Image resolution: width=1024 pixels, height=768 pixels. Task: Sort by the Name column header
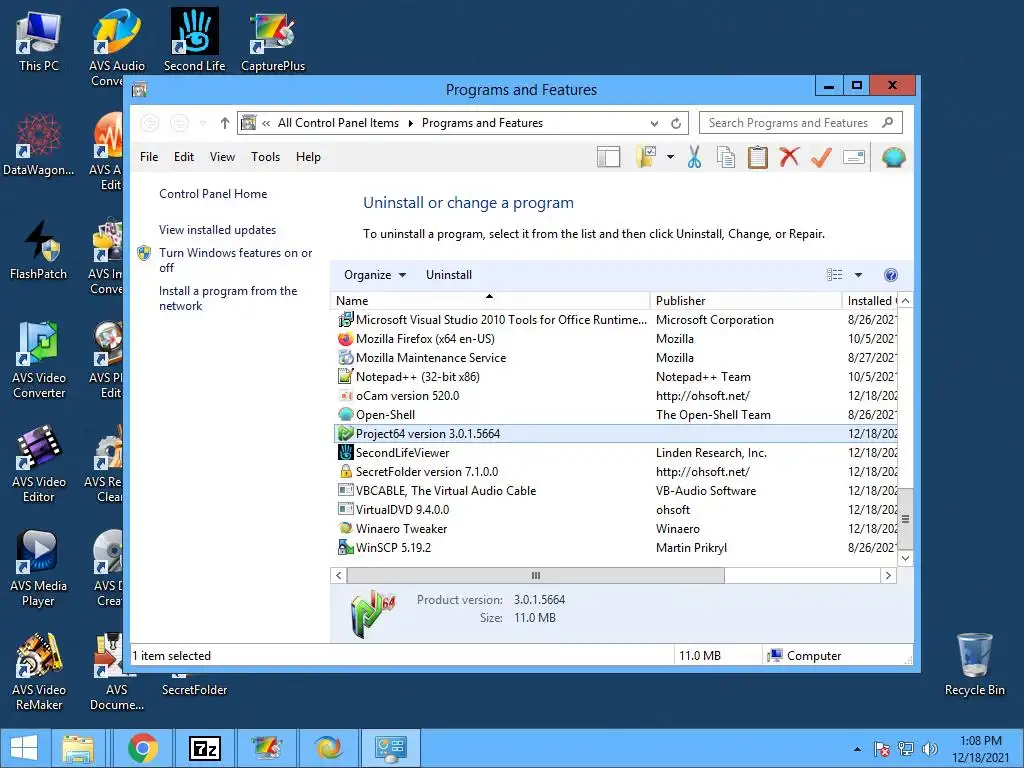490,300
